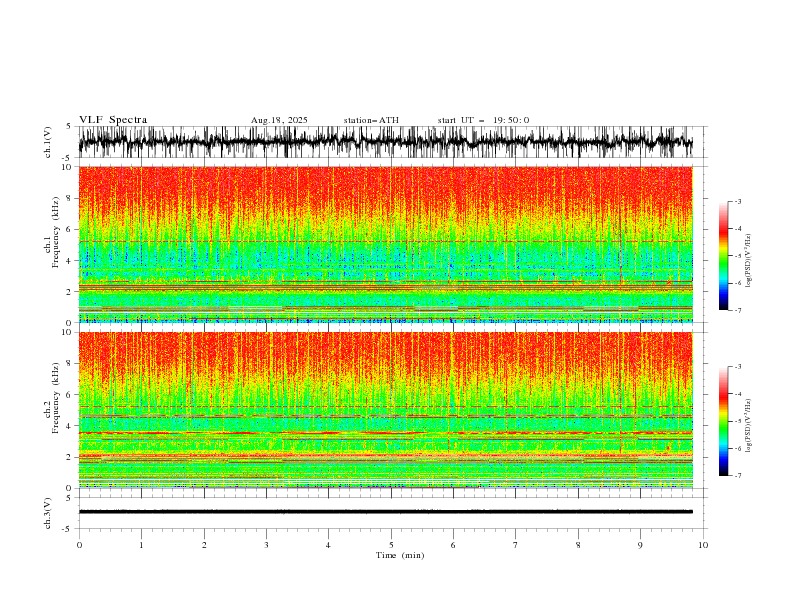Click the 'ch.1(V)' axis label
The image size is (792, 612).
click(x=48, y=142)
